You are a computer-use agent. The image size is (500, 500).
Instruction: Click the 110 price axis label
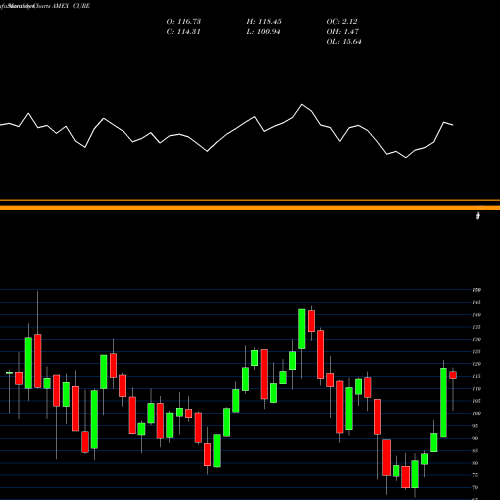click(477, 389)
